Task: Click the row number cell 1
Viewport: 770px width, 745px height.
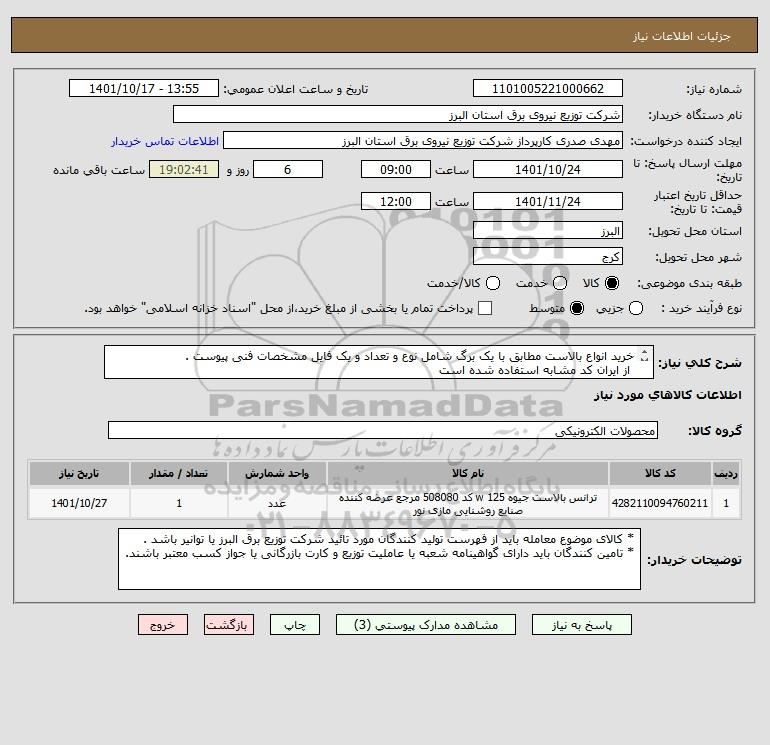Action: [x=726, y=503]
